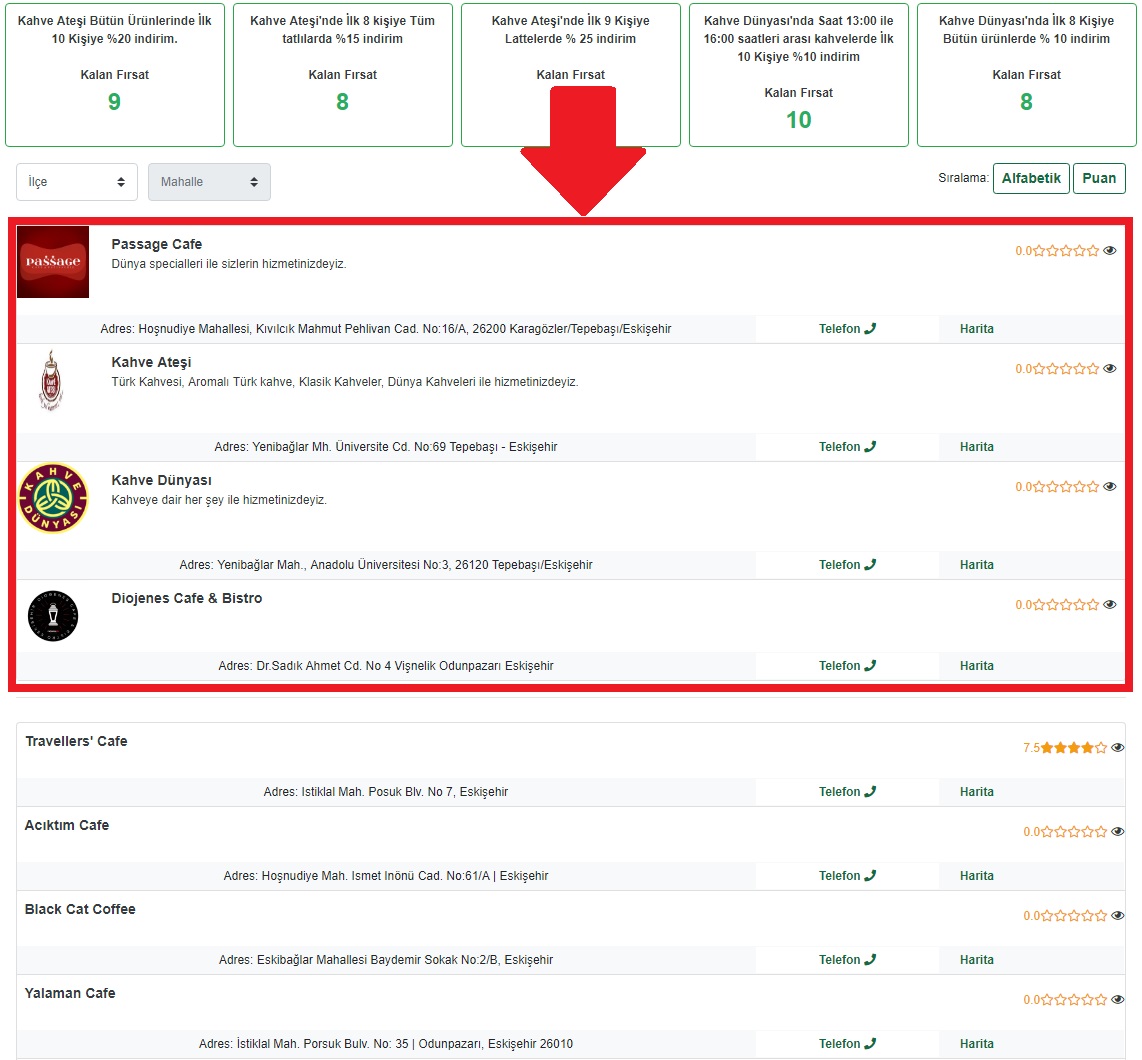Viewport: 1142px width, 1060px height.
Task: Click Telefon for Black Cat Coffee
Action: point(847,960)
